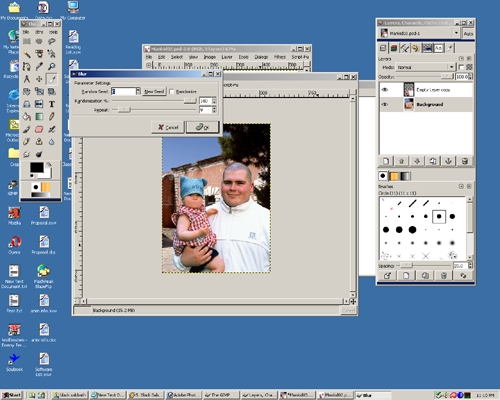Click the new layer button

[x=386, y=161]
